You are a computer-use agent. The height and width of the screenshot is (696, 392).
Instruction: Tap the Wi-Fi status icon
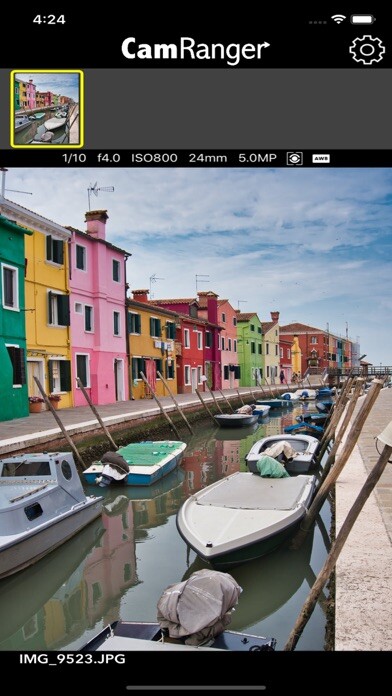point(338,20)
